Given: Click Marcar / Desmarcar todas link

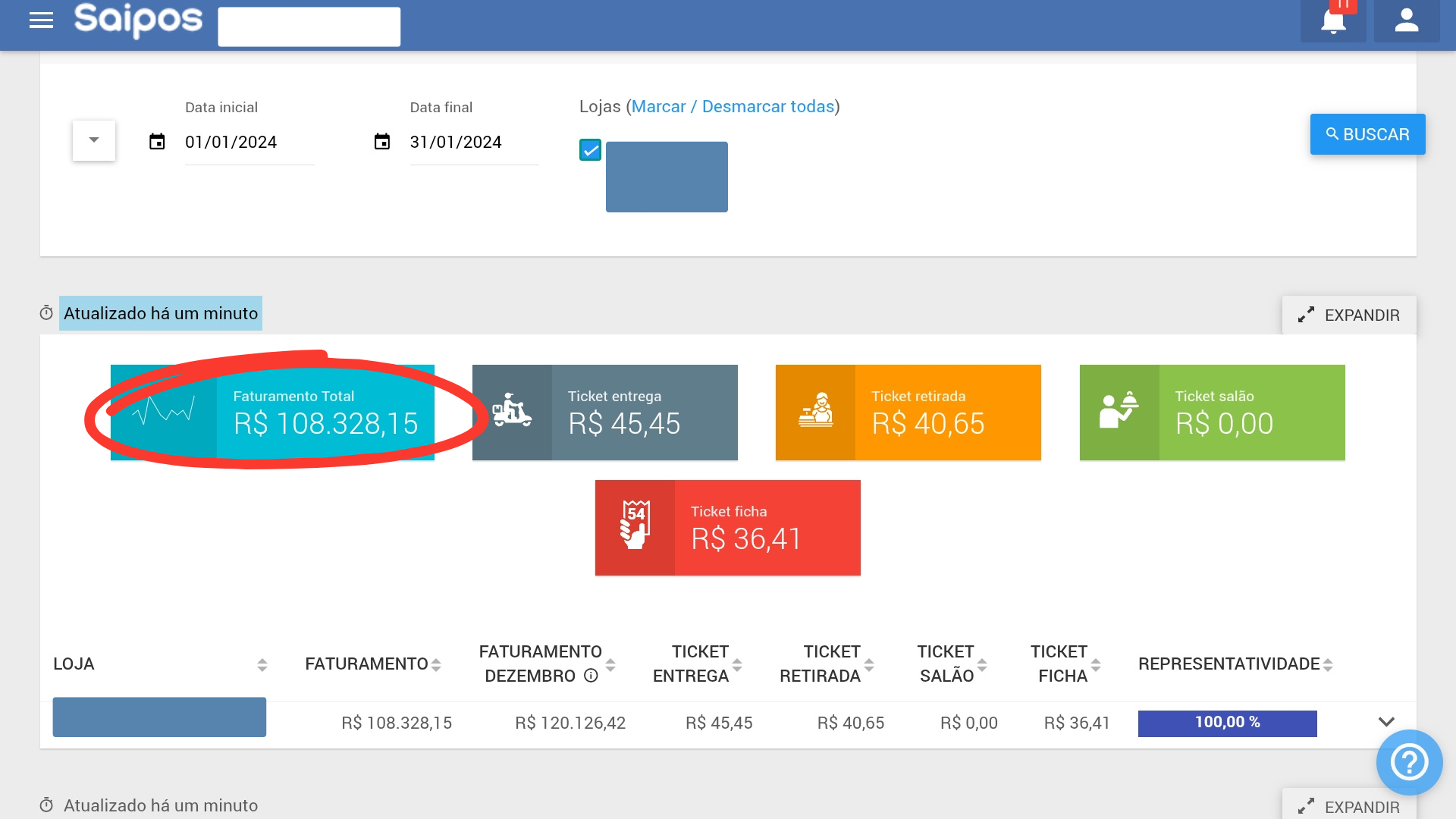Looking at the screenshot, I should tap(733, 107).
